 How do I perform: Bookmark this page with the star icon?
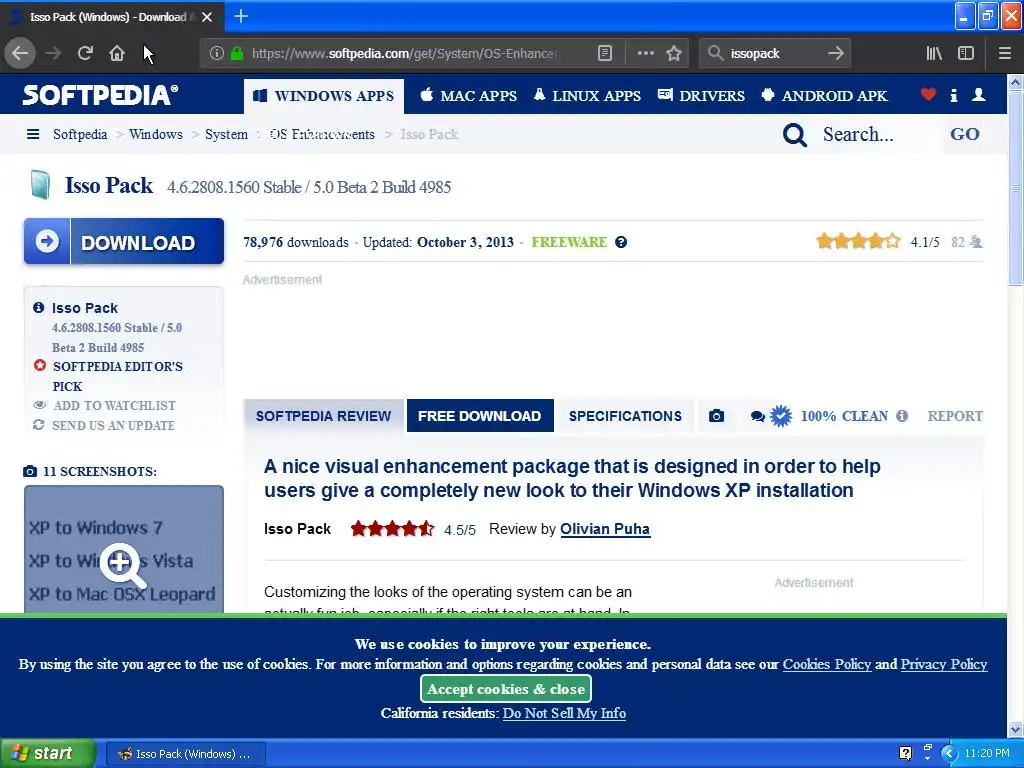(x=674, y=53)
